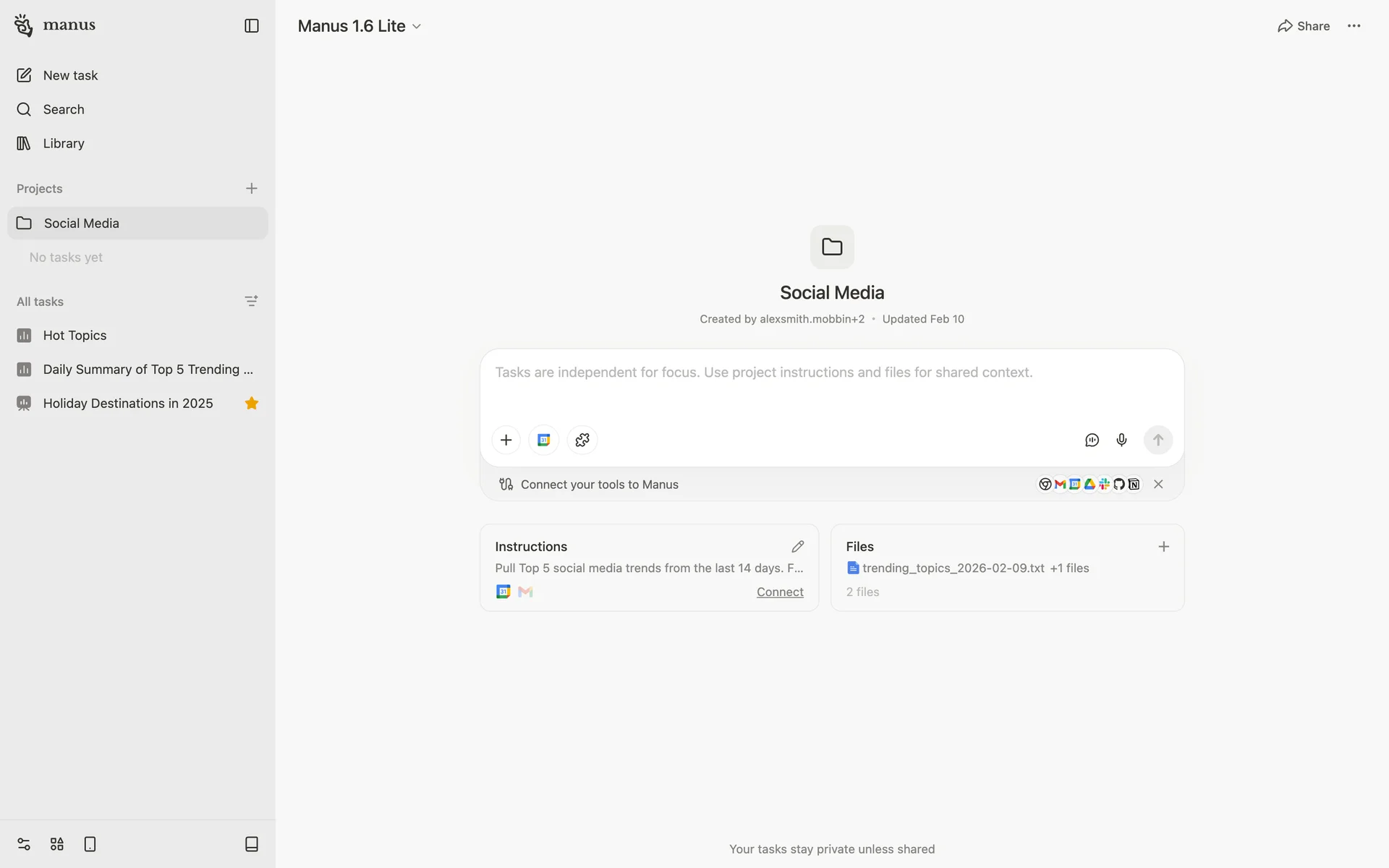
Task: Click into the task prompt input field
Action: [x=832, y=383]
